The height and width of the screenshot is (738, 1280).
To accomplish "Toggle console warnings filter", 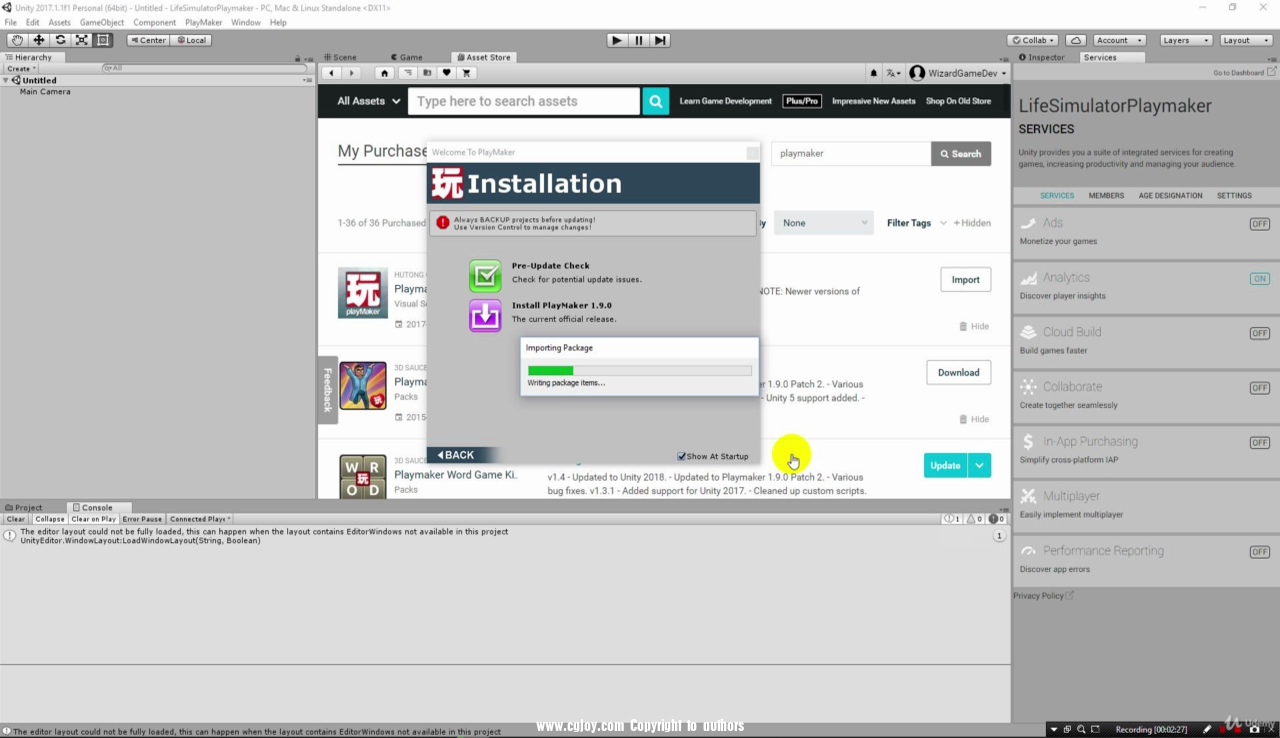I will coord(974,519).
